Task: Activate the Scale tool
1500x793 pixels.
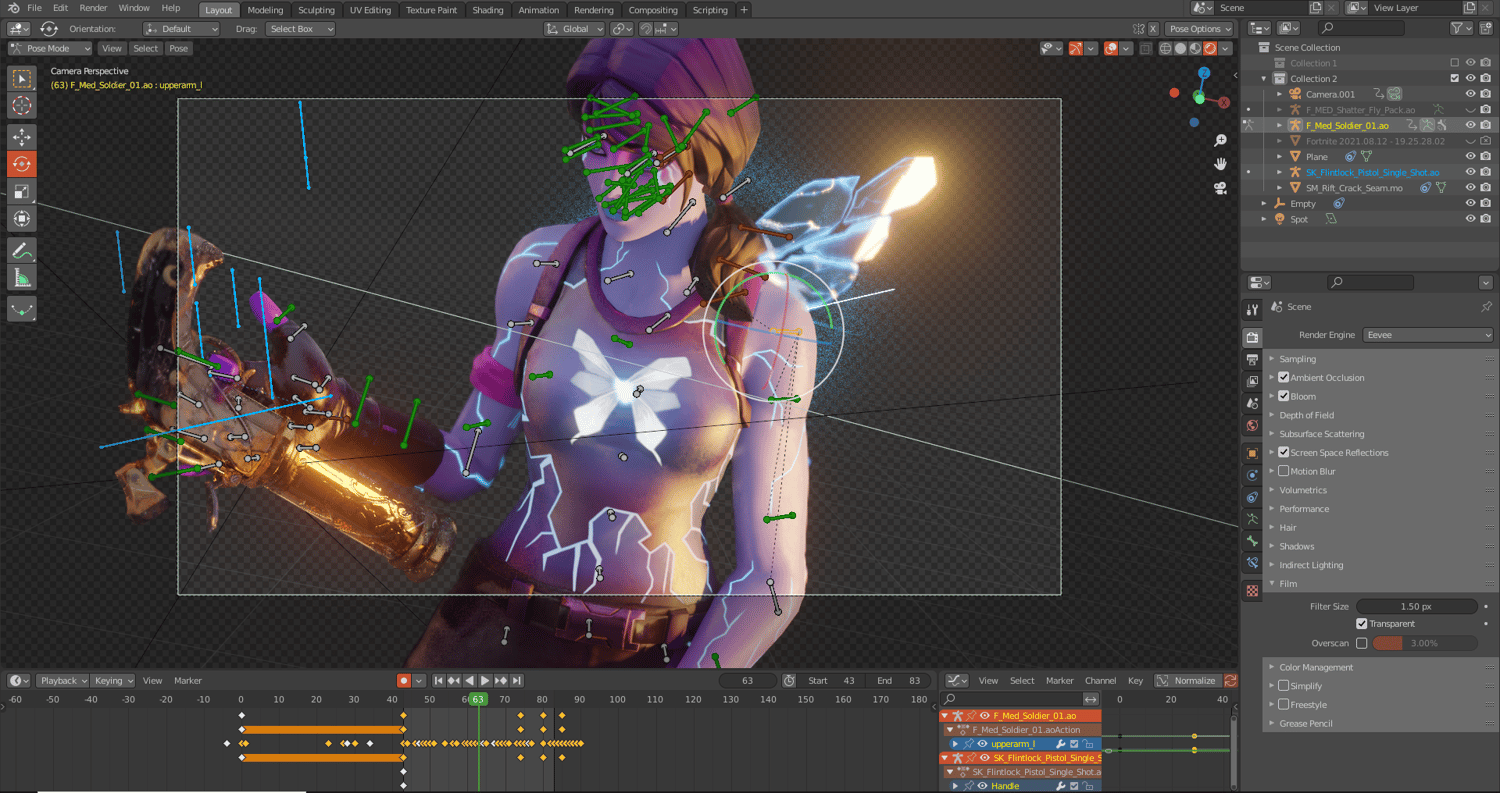Action: pyautogui.click(x=22, y=191)
